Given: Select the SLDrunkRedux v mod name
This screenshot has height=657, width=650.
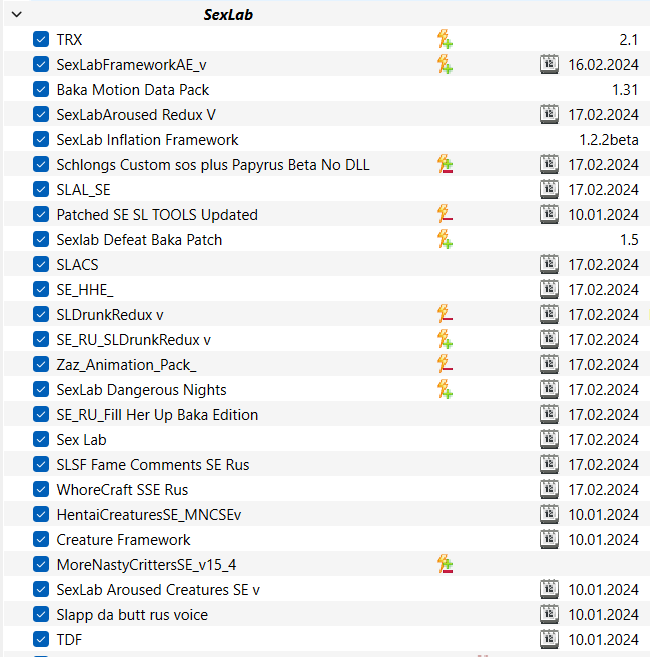Looking at the screenshot, I should click(110, 315).
